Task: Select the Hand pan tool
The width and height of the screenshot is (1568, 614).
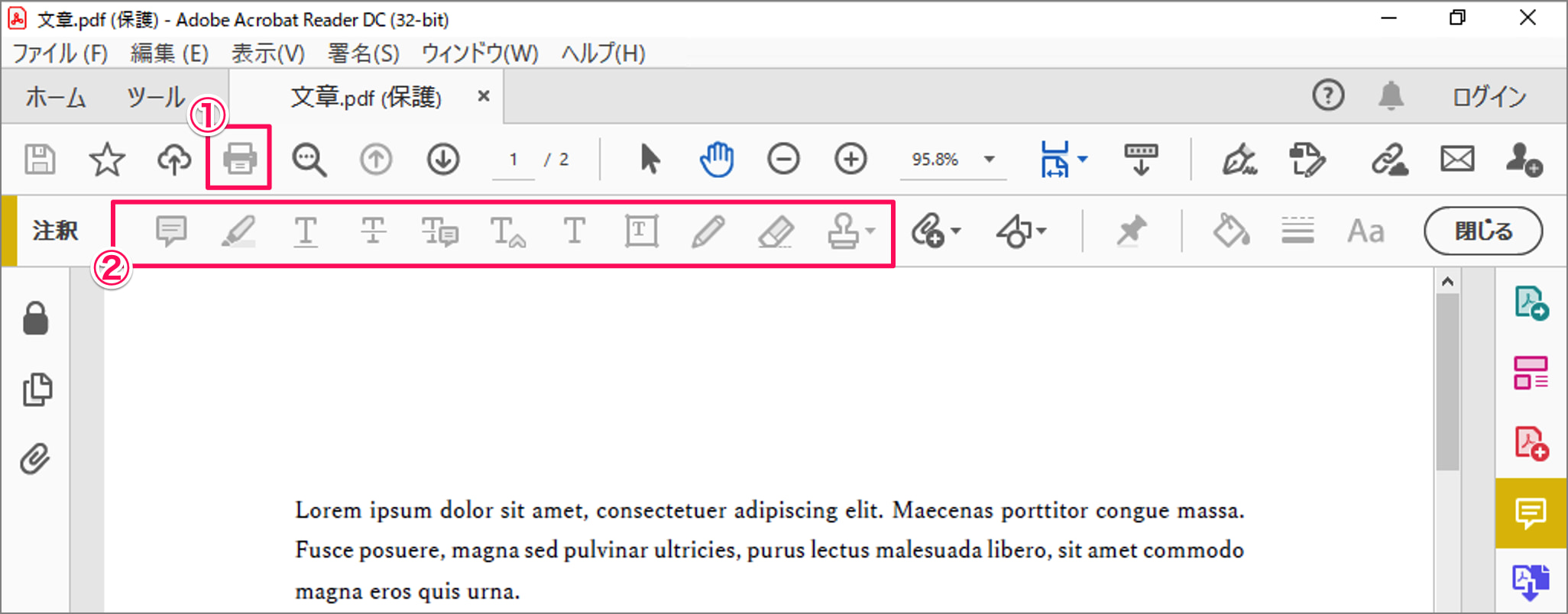Action: pyautogui.click(x=716, y=160)
